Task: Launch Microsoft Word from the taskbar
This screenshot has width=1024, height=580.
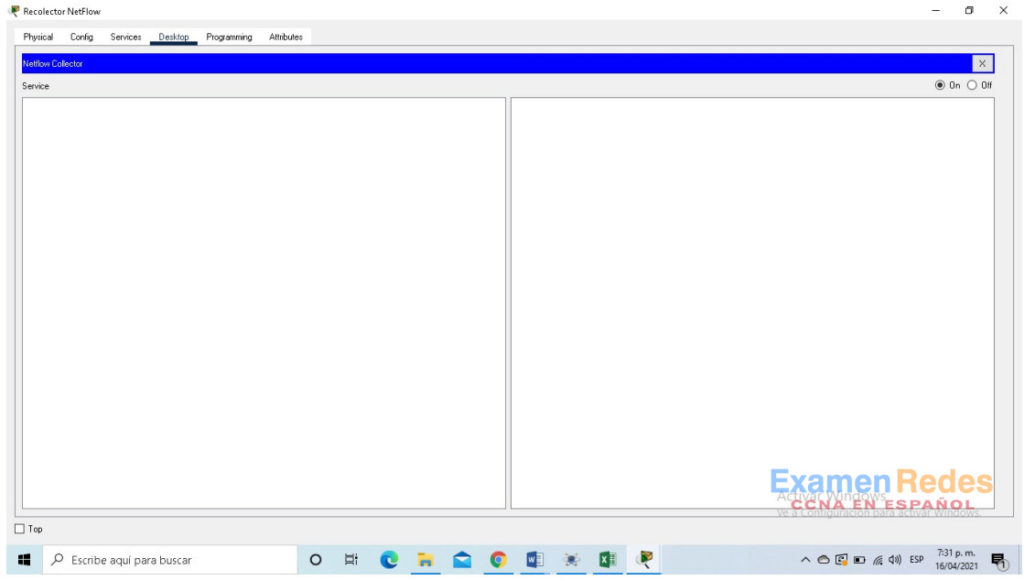Action: point(534,559)
